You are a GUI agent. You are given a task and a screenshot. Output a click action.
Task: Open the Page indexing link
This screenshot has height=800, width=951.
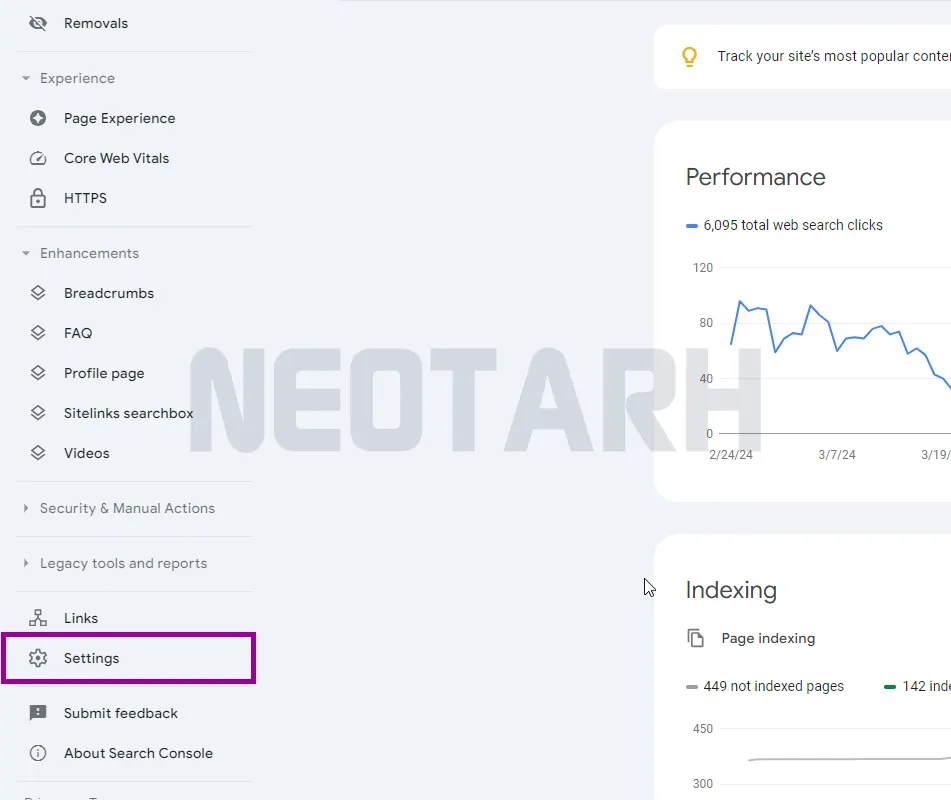coord(768,638)
